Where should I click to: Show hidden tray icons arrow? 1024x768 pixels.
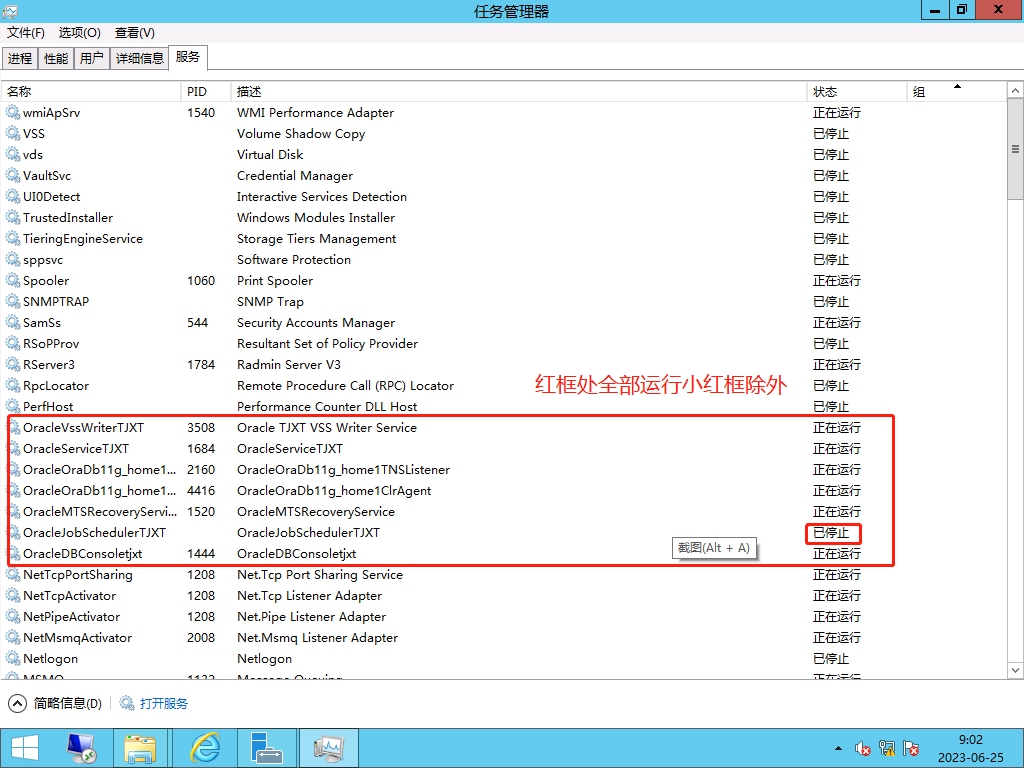point(839,748)
